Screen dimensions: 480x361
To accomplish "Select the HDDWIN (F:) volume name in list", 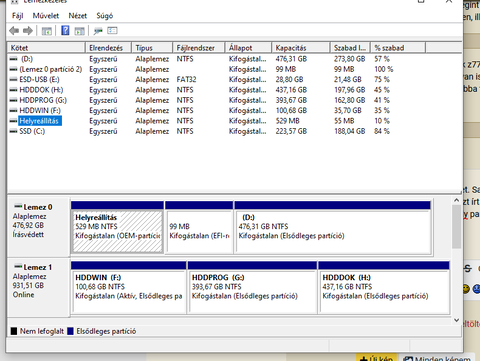I will (x=40, y=111).
